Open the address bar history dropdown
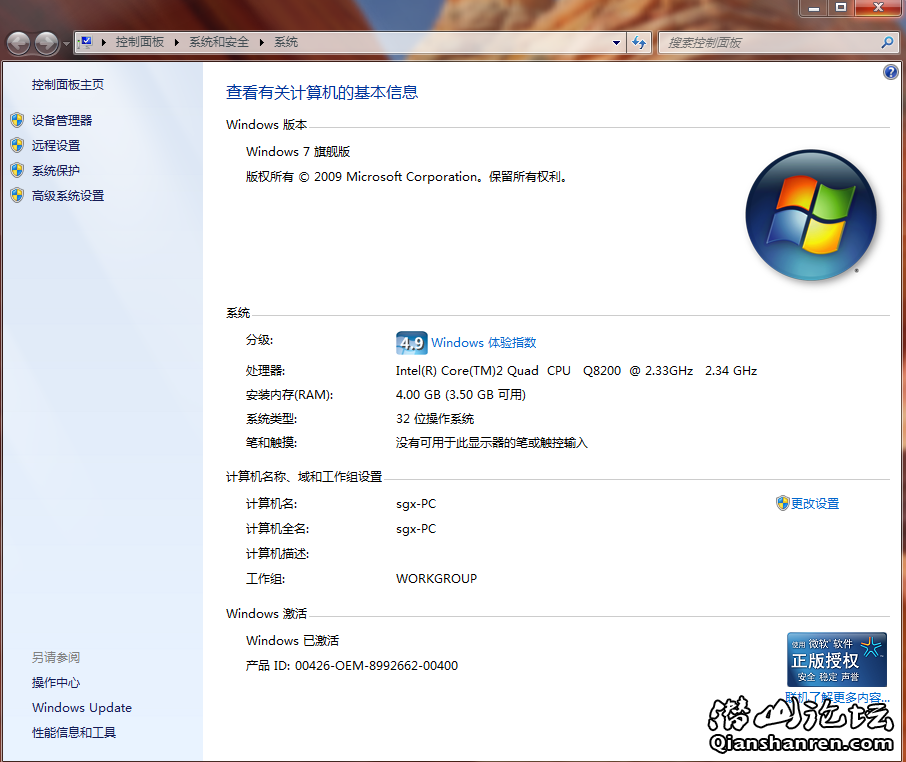Screen dimensions: 906x762 (x=617, y=43)
